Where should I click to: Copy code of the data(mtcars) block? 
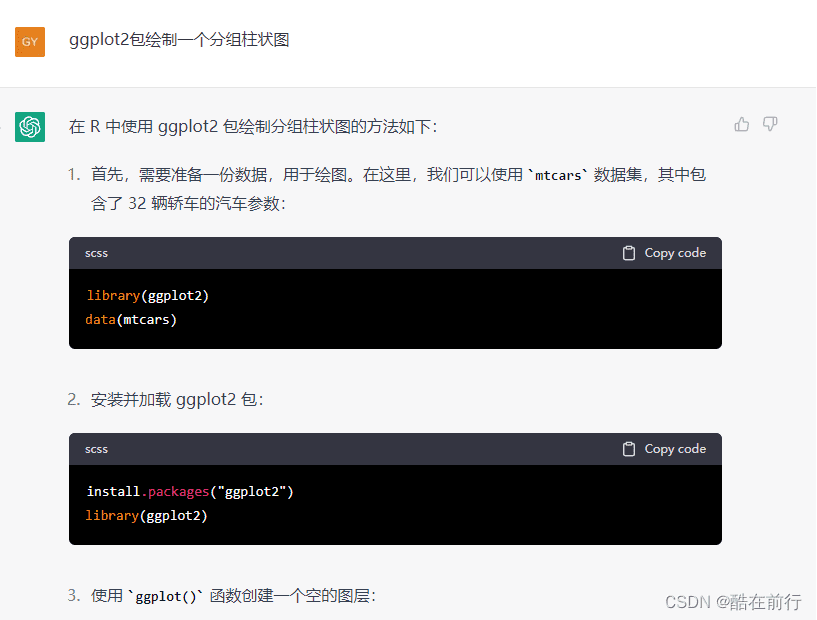[664, 253]
